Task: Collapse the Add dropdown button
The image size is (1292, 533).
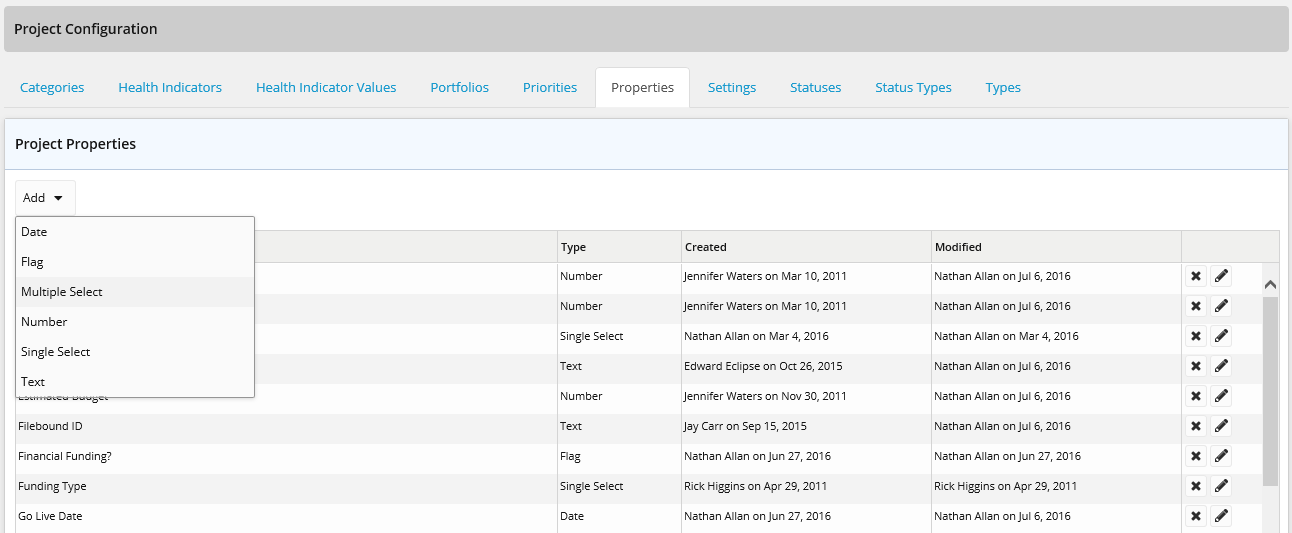Action: (x=45, y=198)
